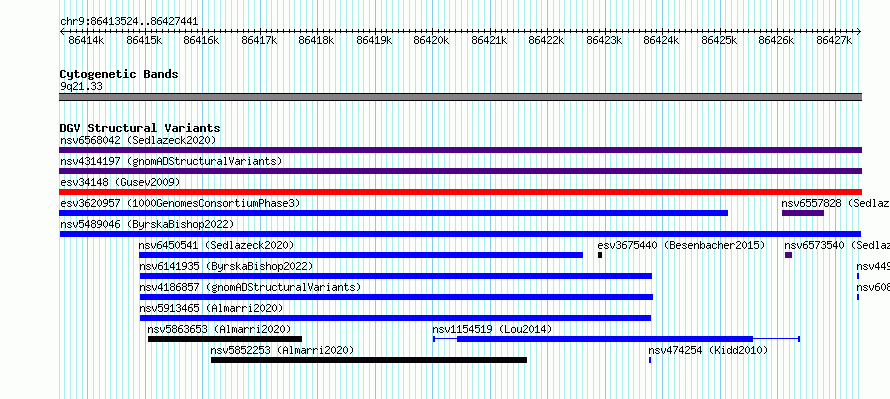Open nsv6141935 (ByrskaBishop2022) label

(226, 266)
